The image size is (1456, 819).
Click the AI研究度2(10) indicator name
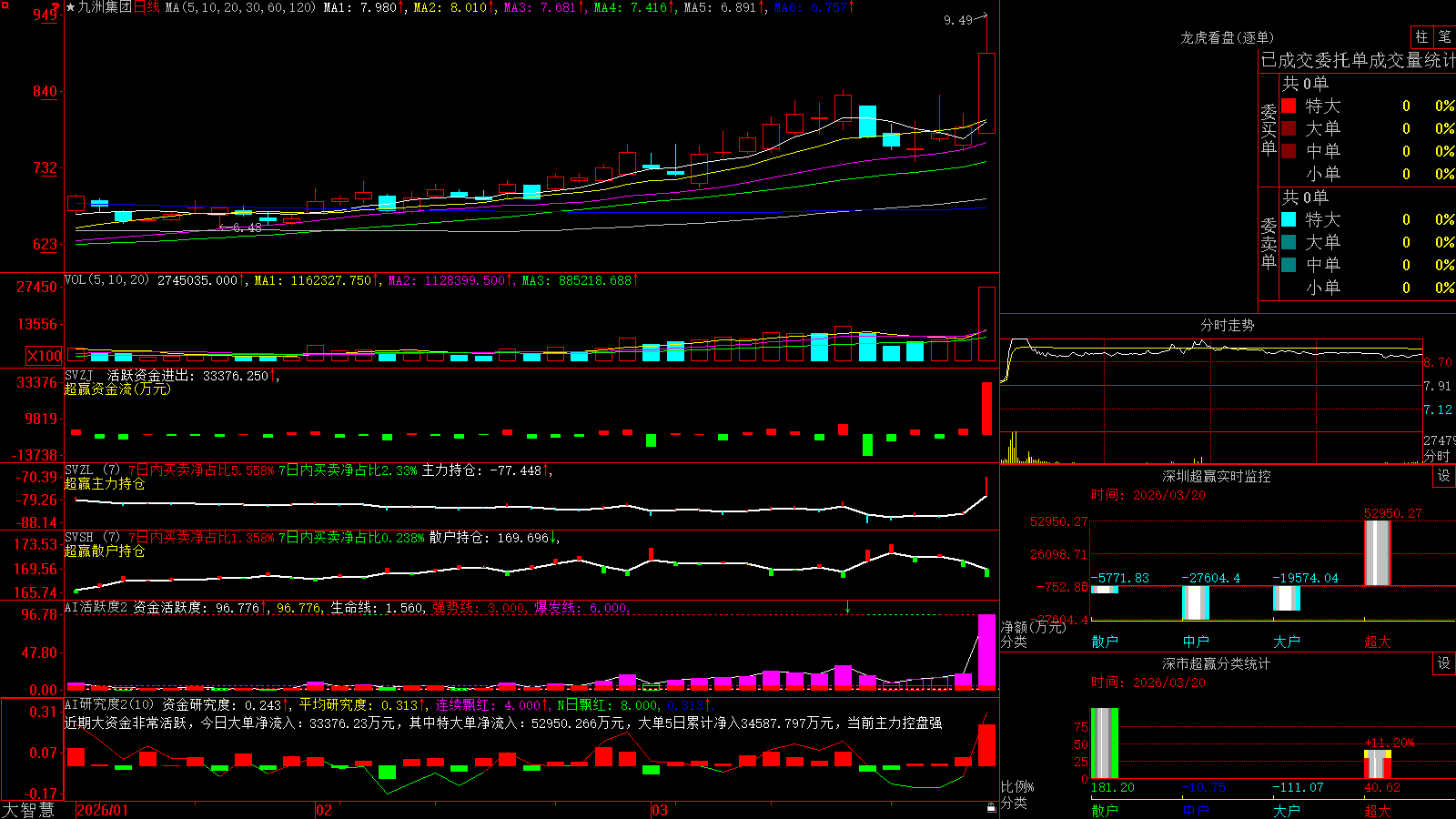click(x=109, y=704)
